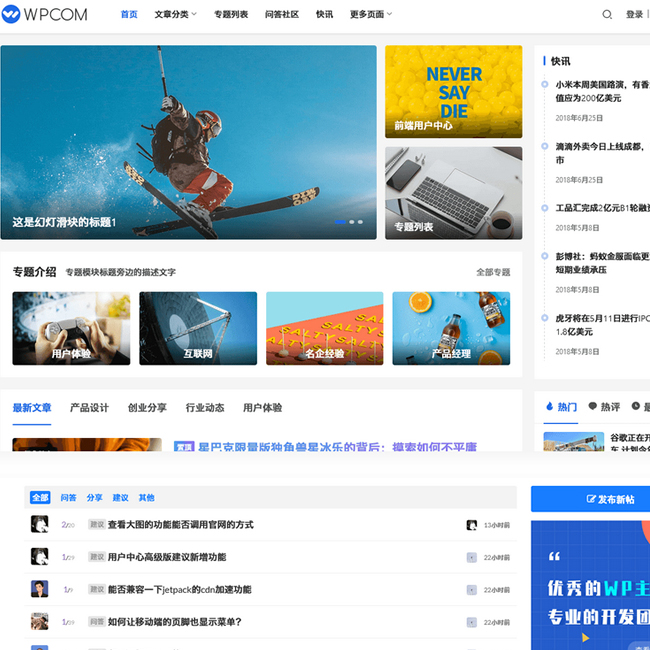Select the 热评 tab with comment icon
Image resolution: width=650 pixels, height=650 pixels.
pyautogui.click(x=604, y=407)
